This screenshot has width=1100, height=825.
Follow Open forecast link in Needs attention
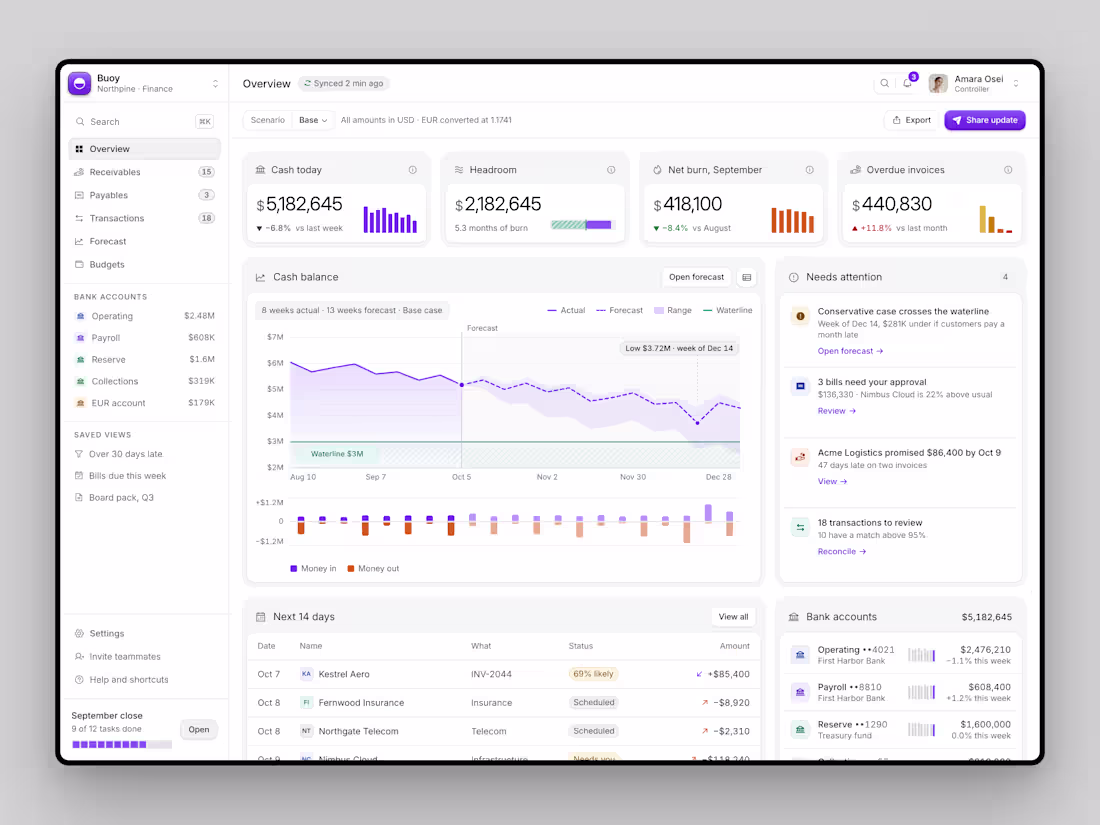click(850, 351)
